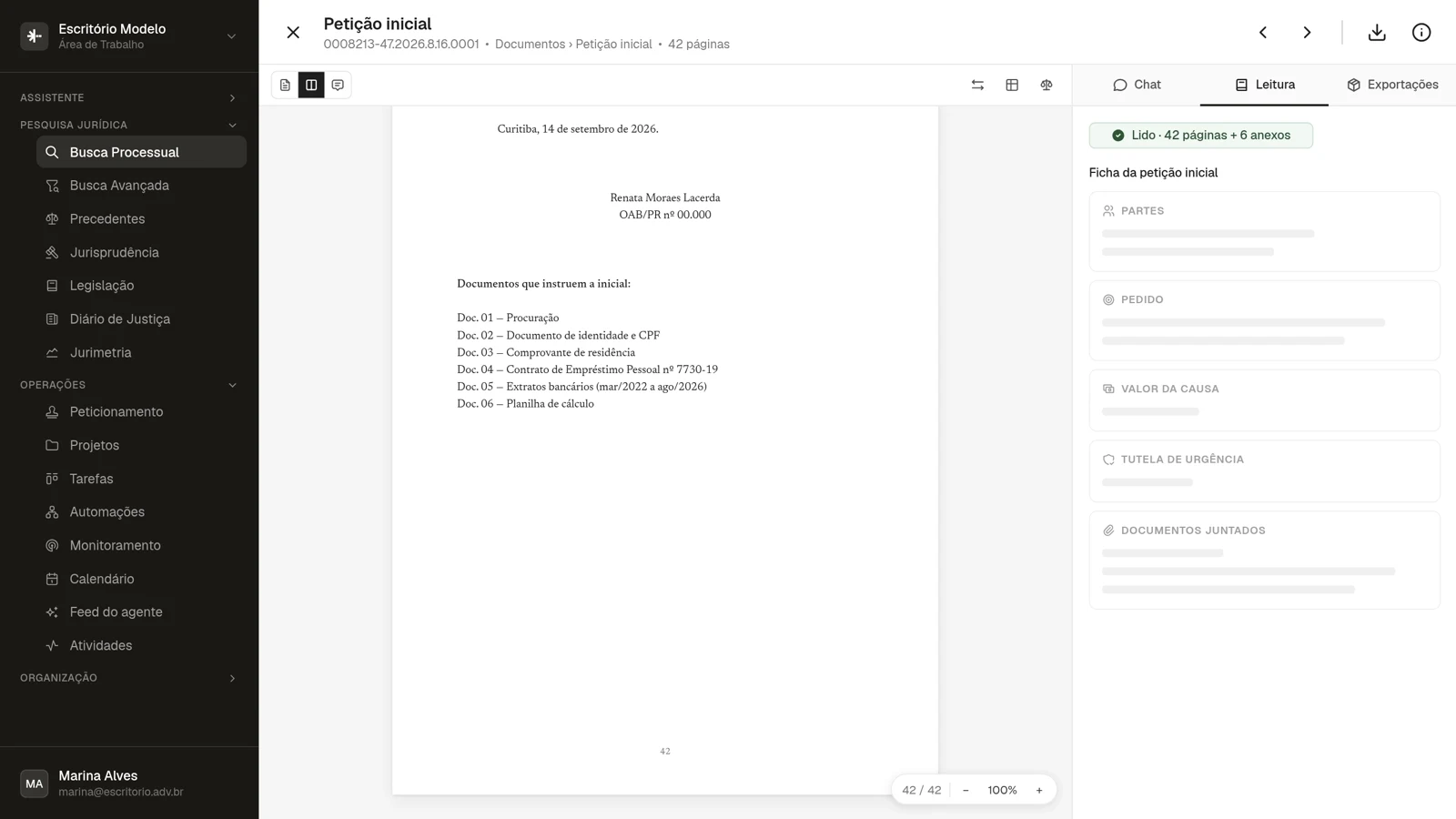Go to next document arrow
The image size is (1456, 819).
pos(1307,33)
